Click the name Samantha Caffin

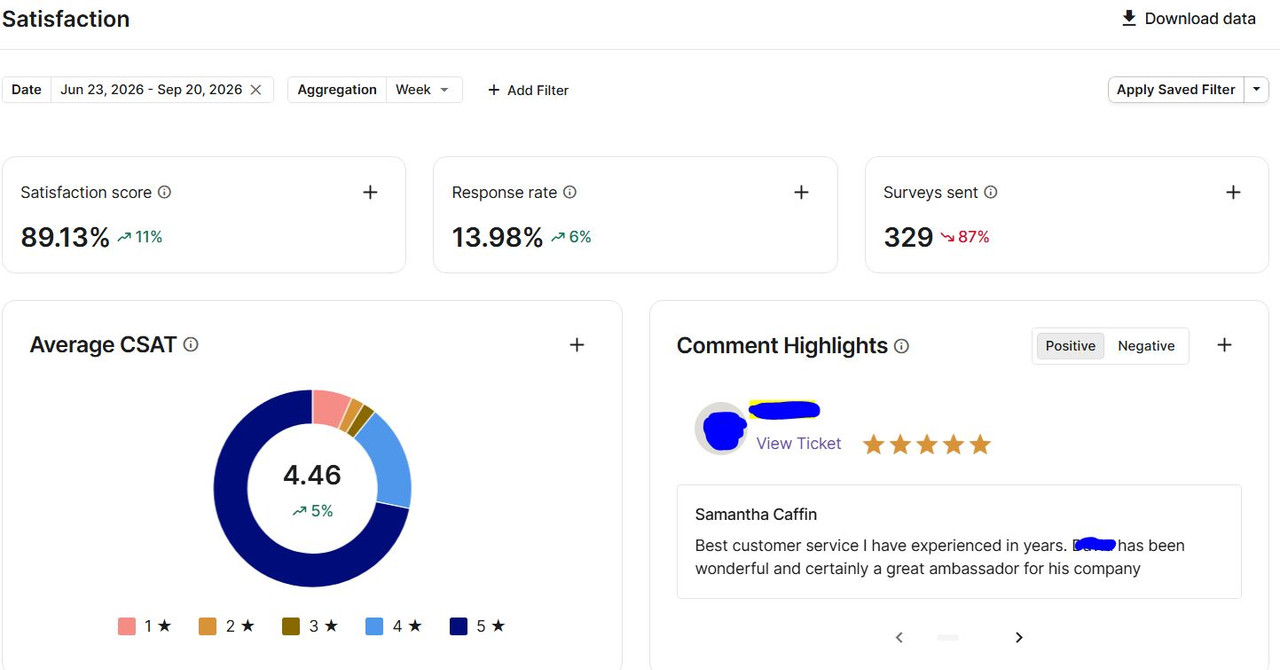756,514
